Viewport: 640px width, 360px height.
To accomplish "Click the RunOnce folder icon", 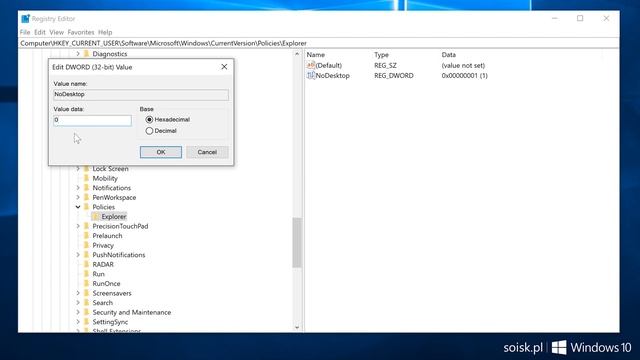I will point(87,284).
